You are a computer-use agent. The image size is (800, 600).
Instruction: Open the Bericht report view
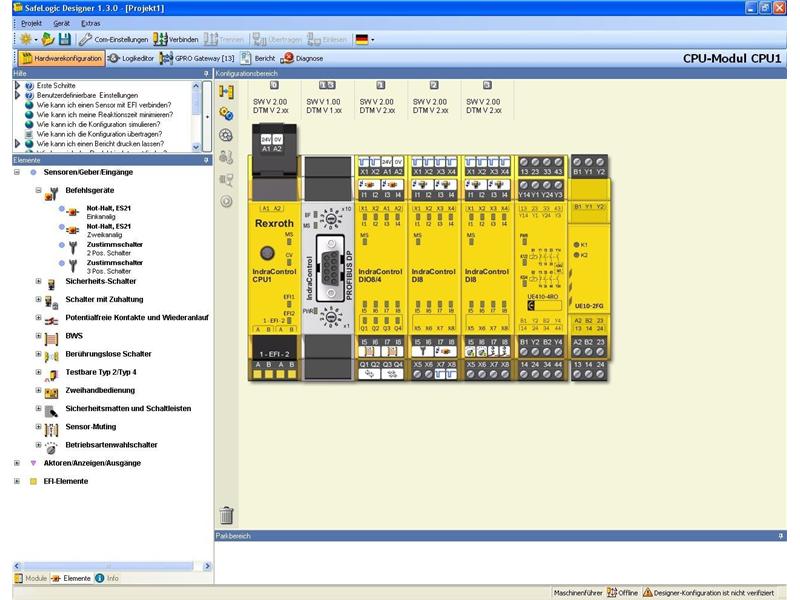[x=258, y=59]
